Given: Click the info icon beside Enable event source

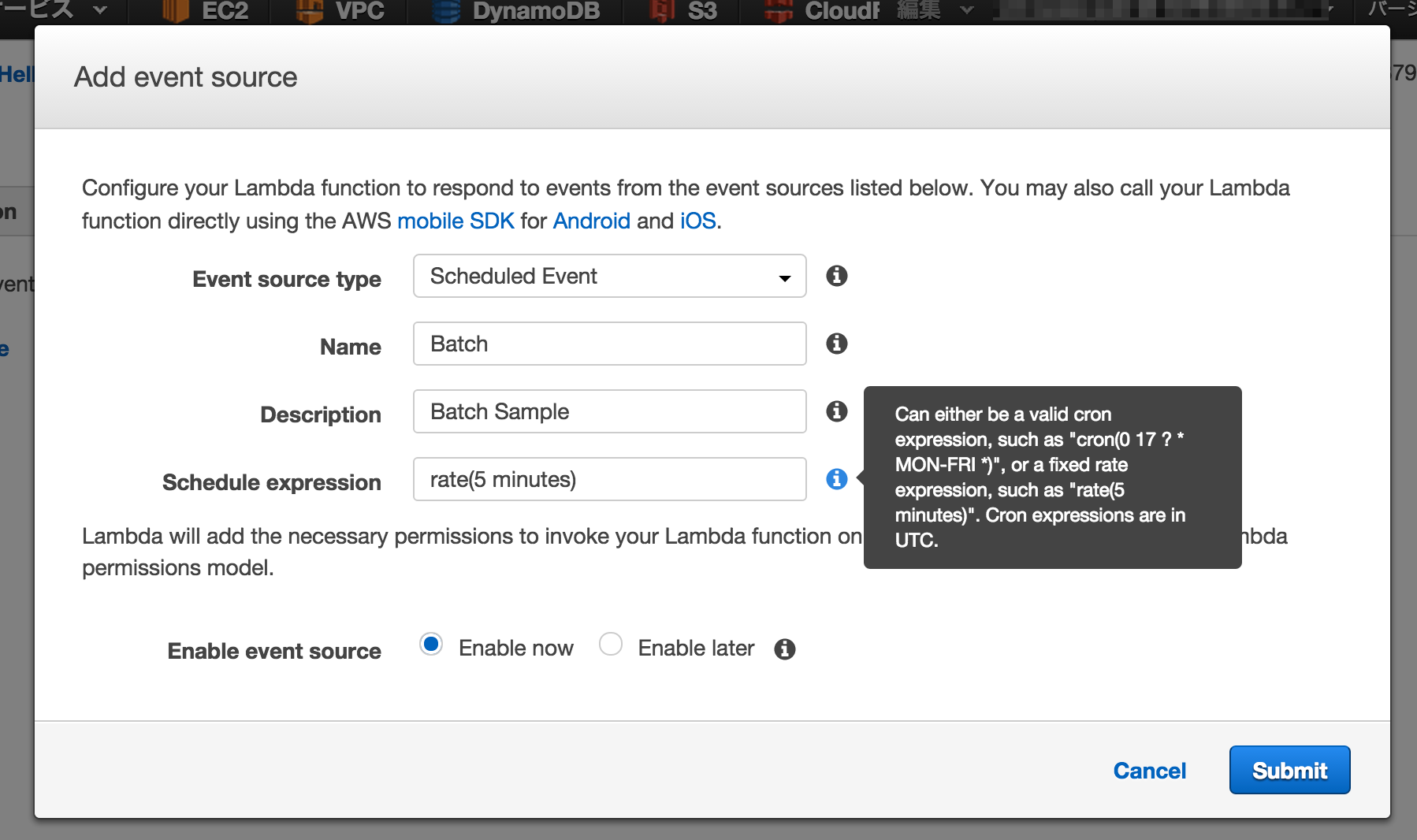Looking at the screenshot, I should click(x=785, y=649).
